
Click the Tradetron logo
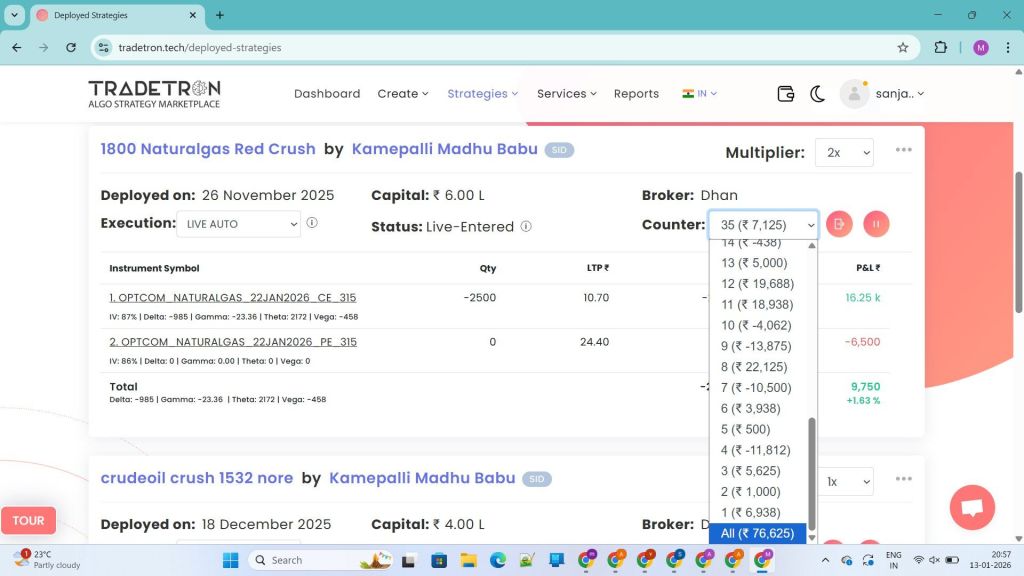(x=154, y=93)
